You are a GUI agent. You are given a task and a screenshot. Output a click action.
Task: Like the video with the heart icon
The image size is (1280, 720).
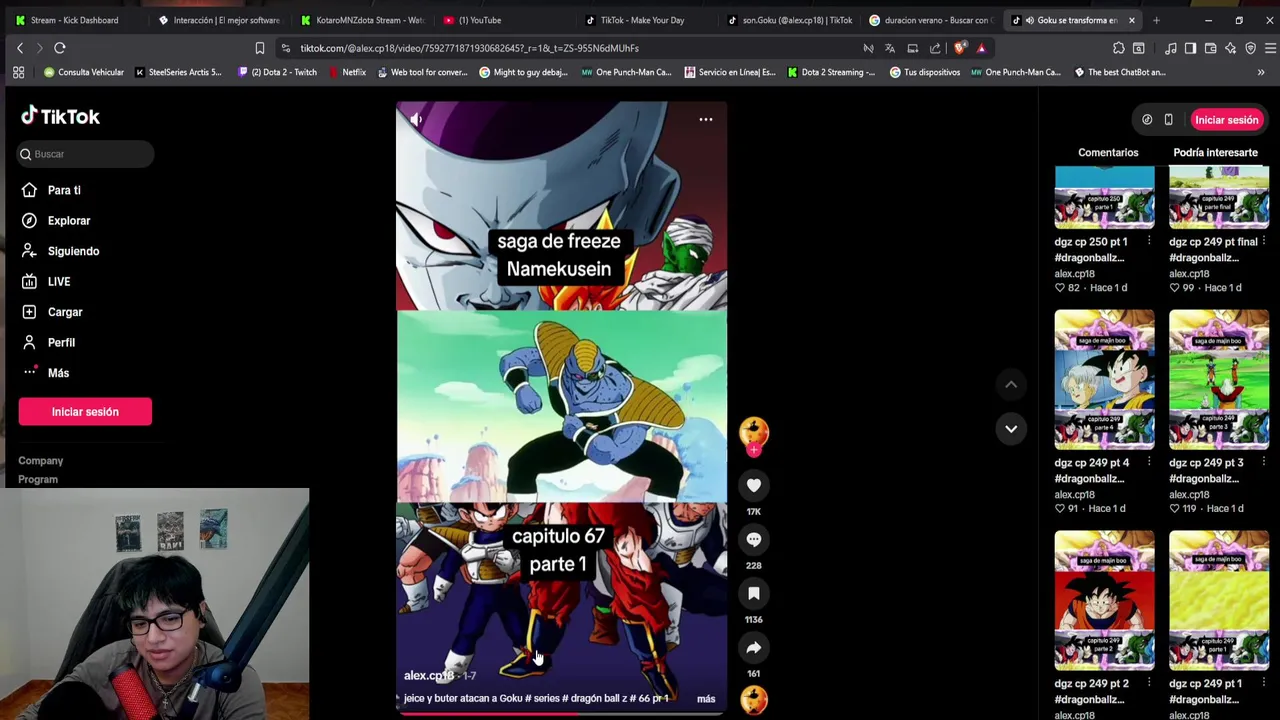click(x=754, y=485)
